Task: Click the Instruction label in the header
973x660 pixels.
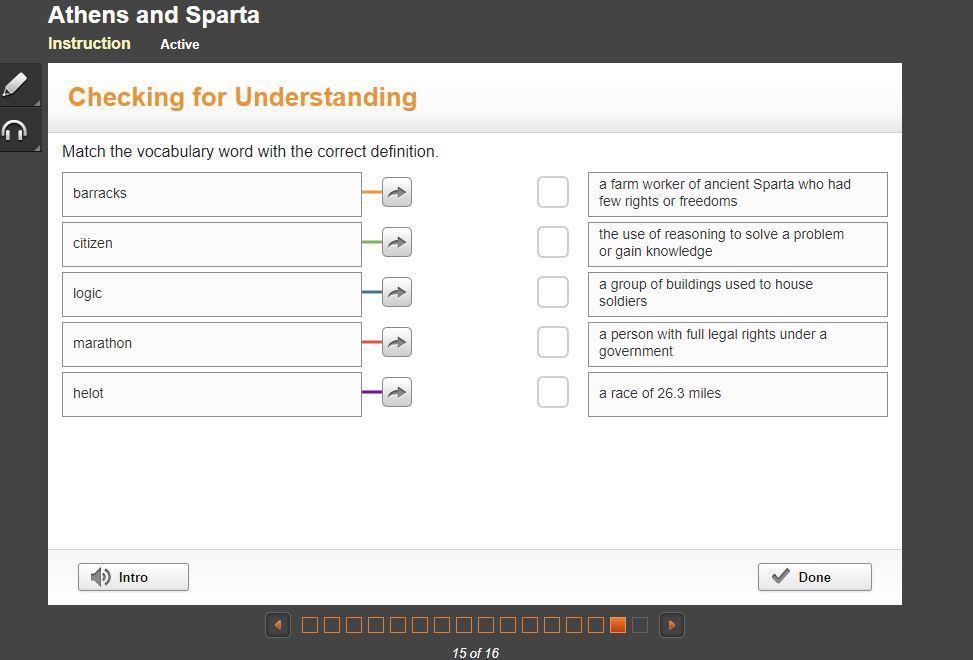Action: [x=89, y=43]
